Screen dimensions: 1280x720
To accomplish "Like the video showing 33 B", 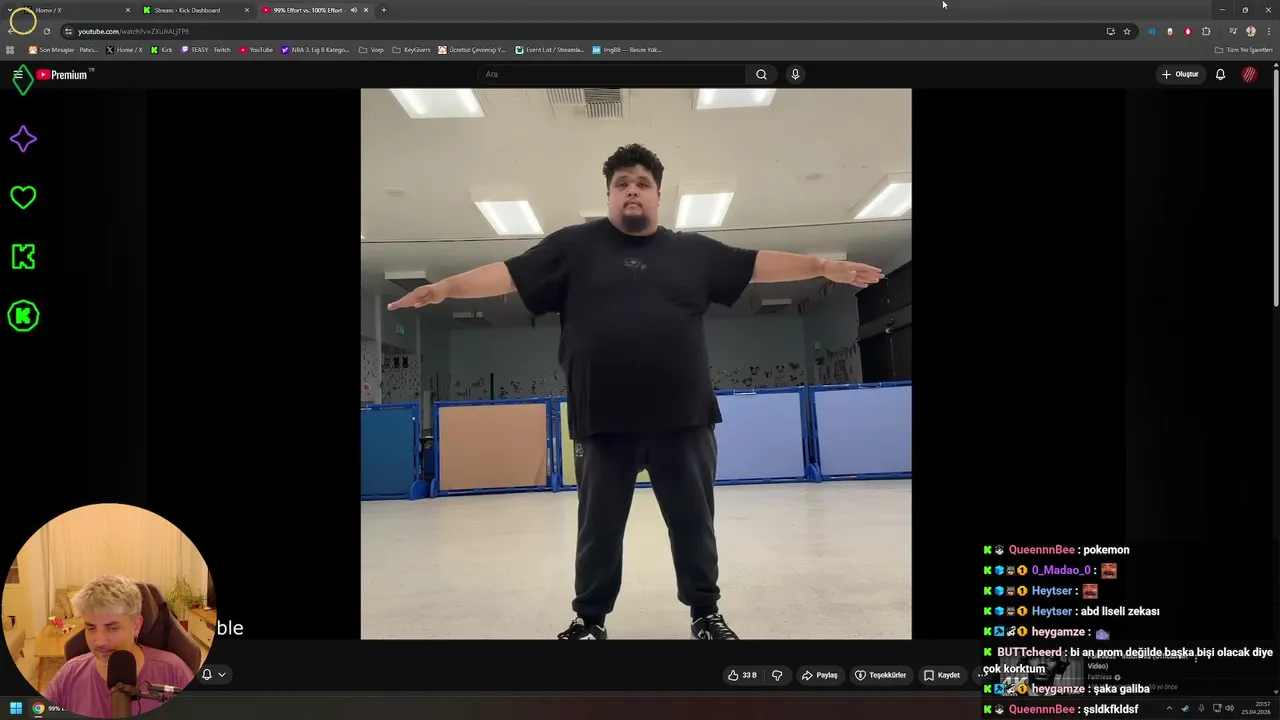I will [742, 675].
